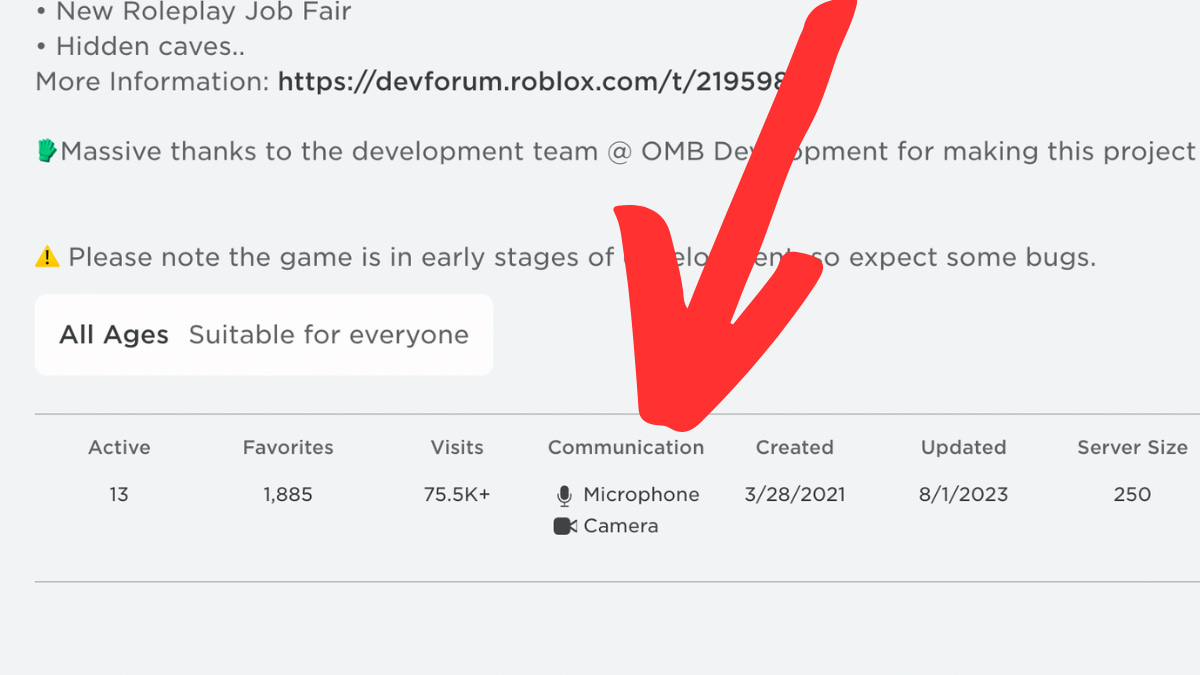This screenshot has height=675, width=1200.
Task: Select the Visits stat label
Action: click(x=457, y=448)
